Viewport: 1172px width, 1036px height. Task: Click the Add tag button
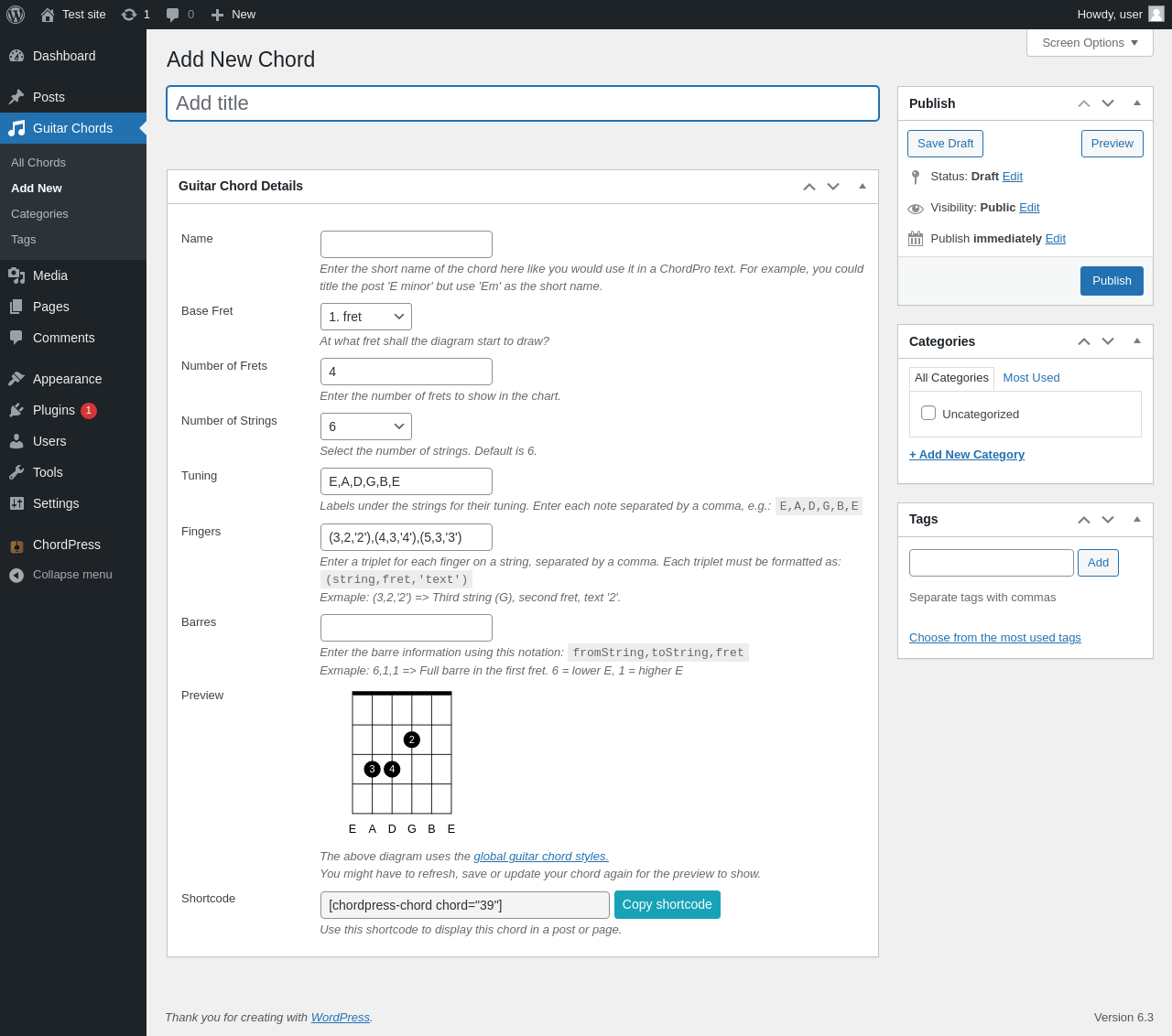[x=1098, y=563]
